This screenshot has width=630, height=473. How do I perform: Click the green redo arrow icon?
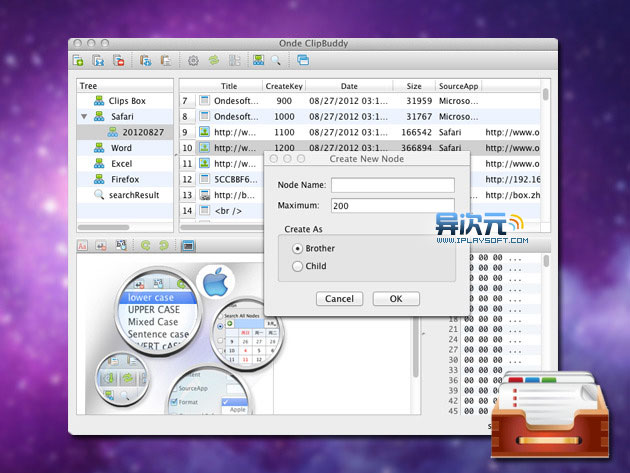coord(164,246)
